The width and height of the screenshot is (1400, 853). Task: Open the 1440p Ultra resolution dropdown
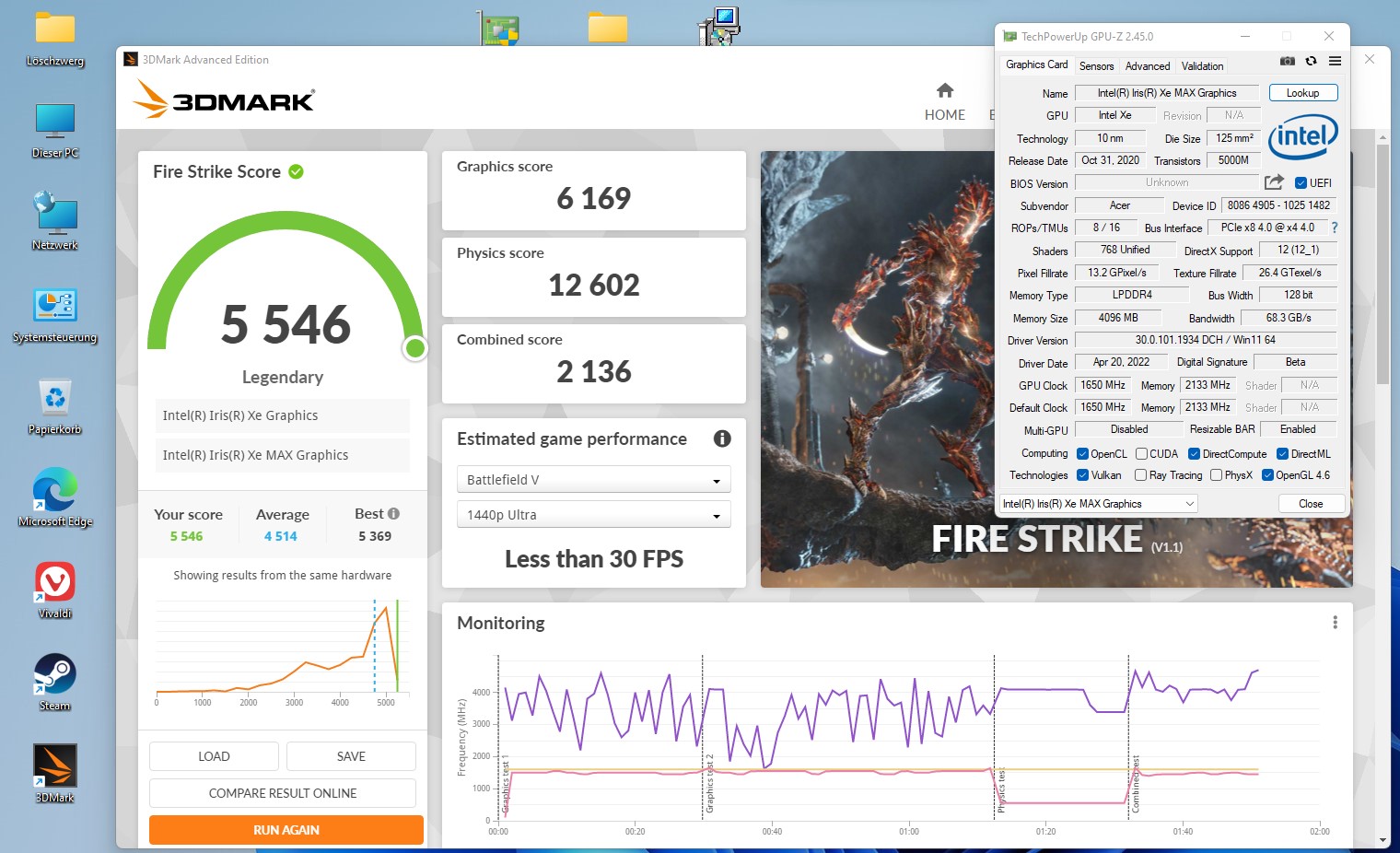tap(593, 515)
